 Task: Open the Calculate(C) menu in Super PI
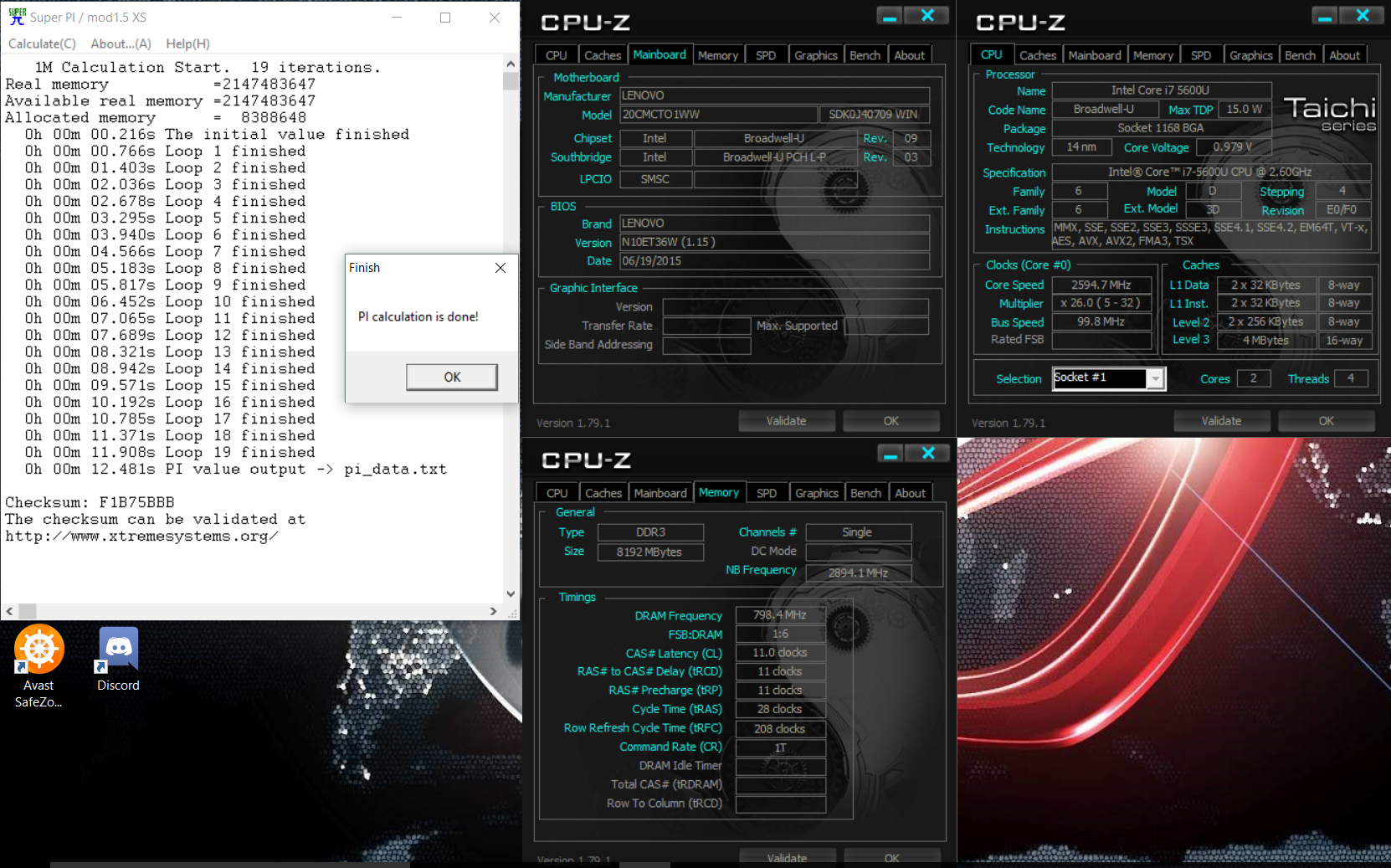(x=42, y=44)
